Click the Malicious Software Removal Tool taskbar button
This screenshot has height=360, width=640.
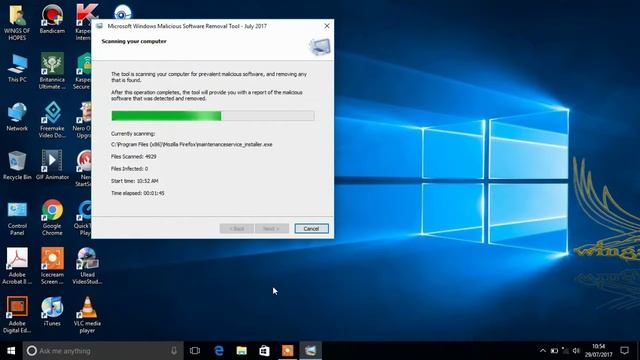(x=310, y=351)
